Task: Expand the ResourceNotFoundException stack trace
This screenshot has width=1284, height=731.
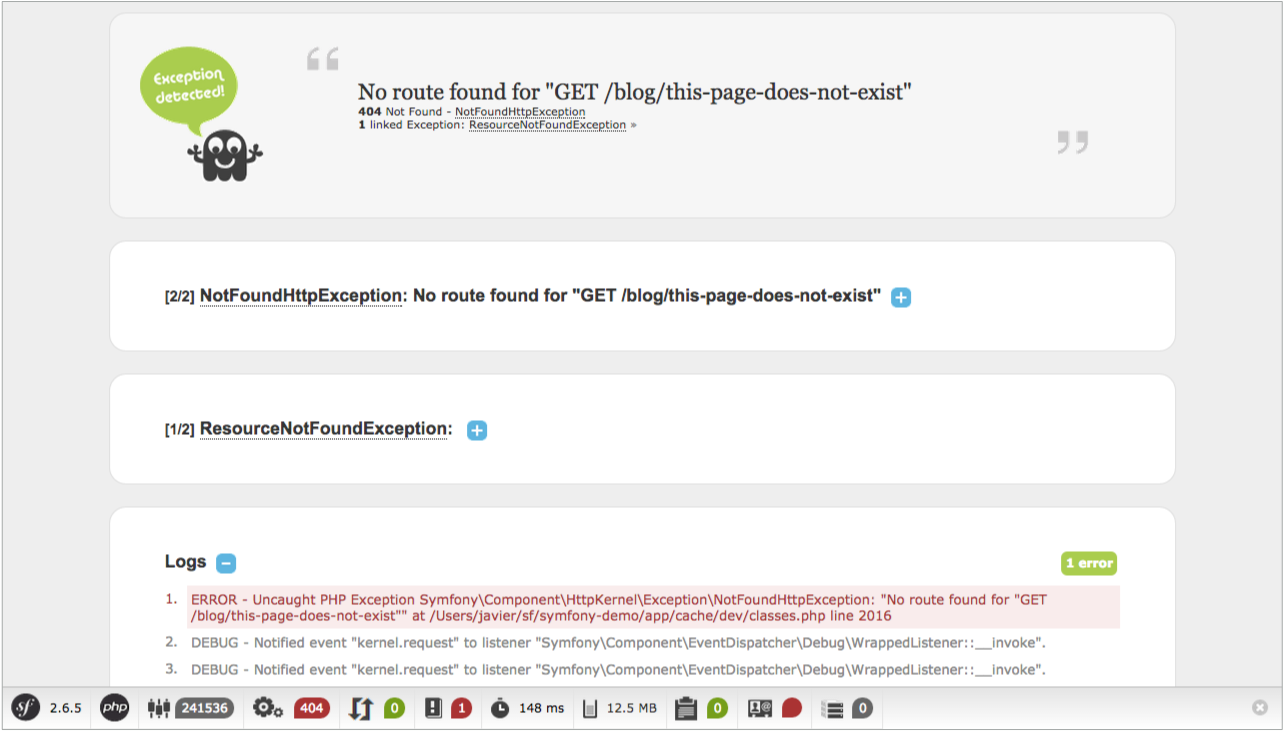Action: click(x=477, y=430)
